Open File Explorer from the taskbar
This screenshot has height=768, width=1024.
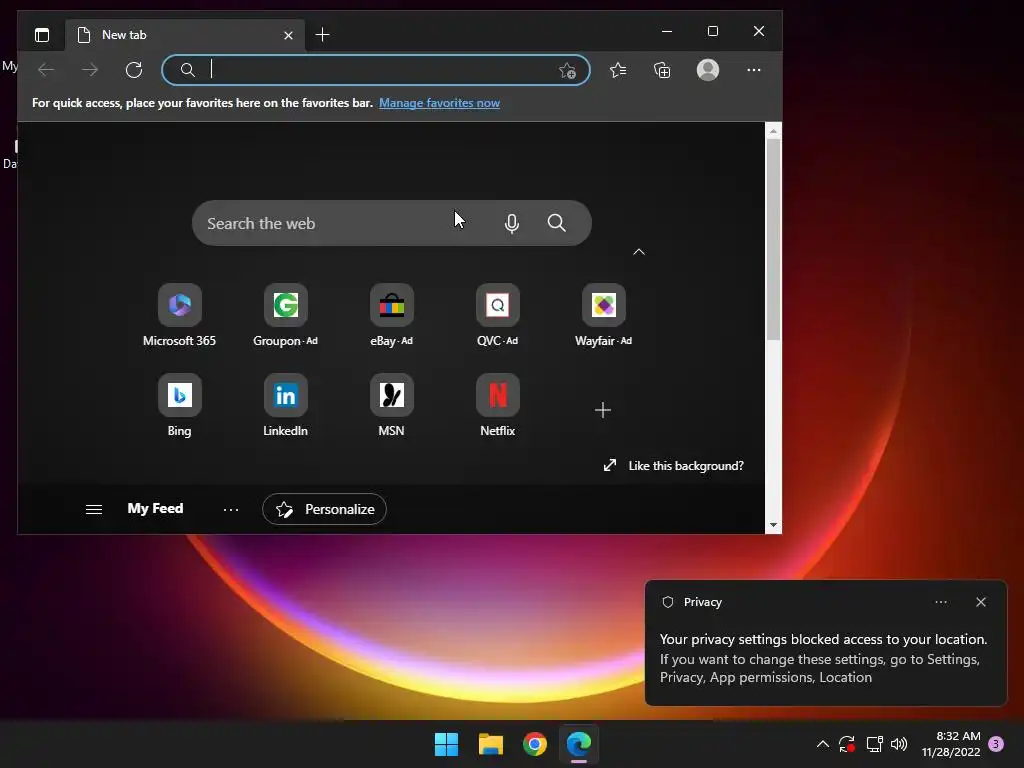pos(491,744)
